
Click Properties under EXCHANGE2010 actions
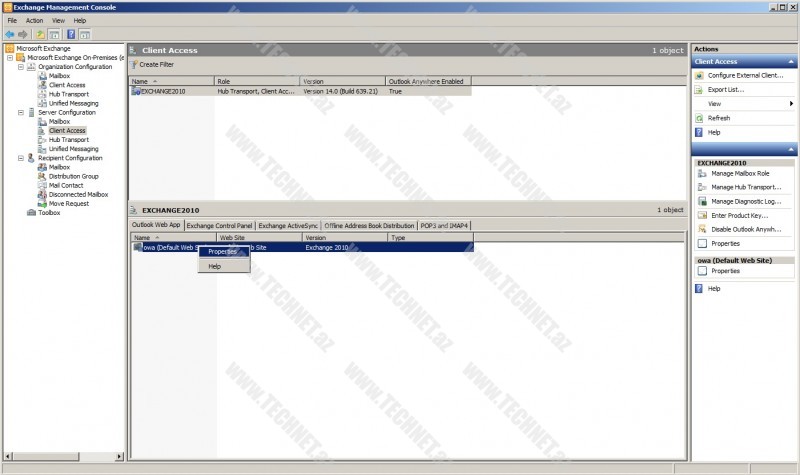726,243
